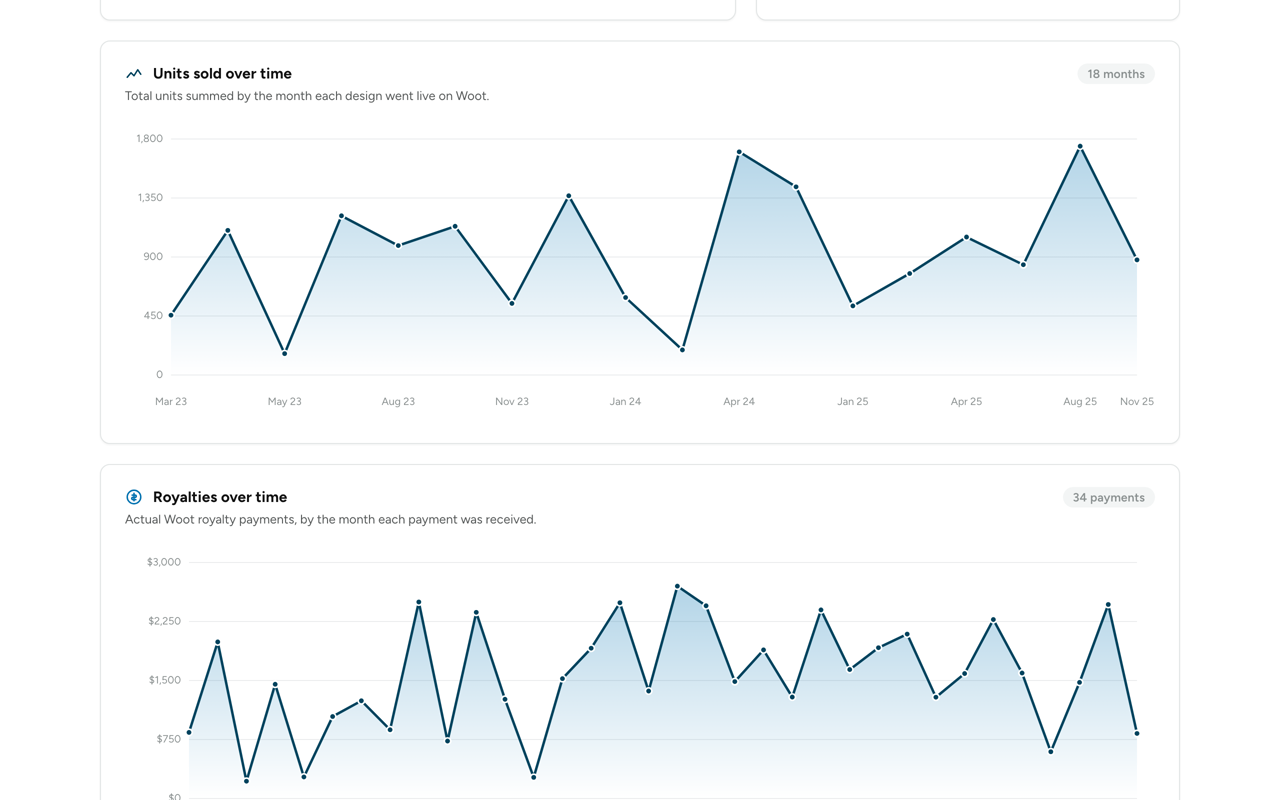
Task: Click the "Apr 24" x-axis label
Action: click(739, 401)
